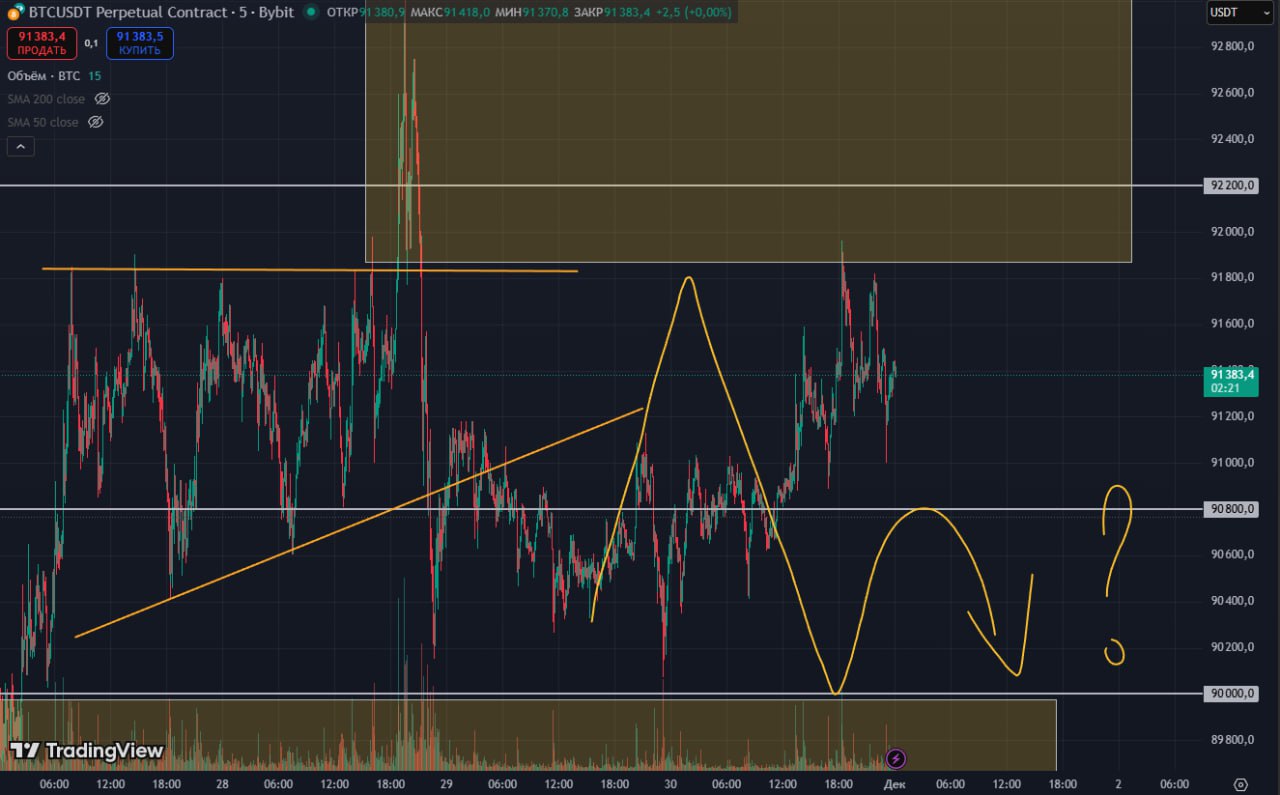The height and width of the screenshot is (795, 1280).
Task: Click the blue КУПИТЬ buy button
Action: (140, 43)
